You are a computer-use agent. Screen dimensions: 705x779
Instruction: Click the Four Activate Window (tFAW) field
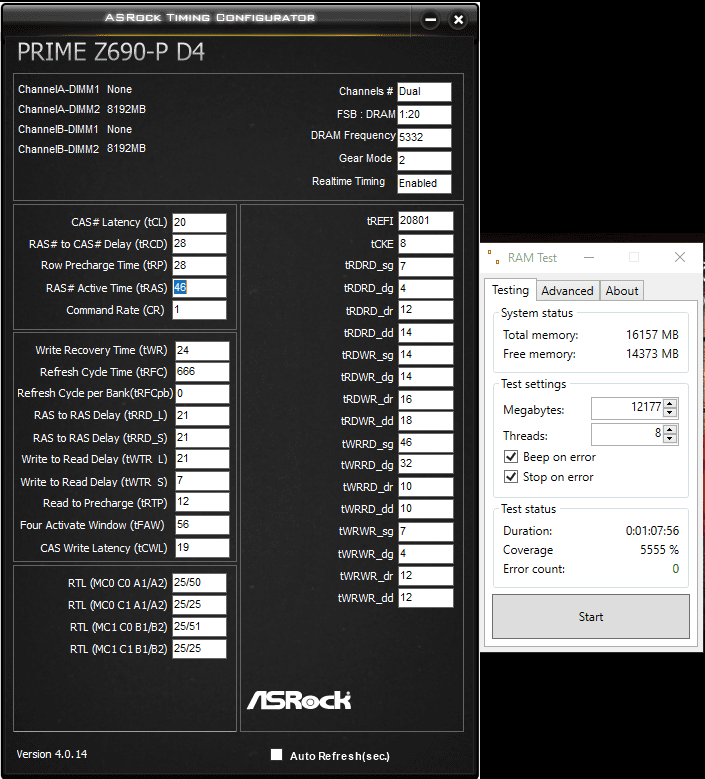click(x=202, y=525)
